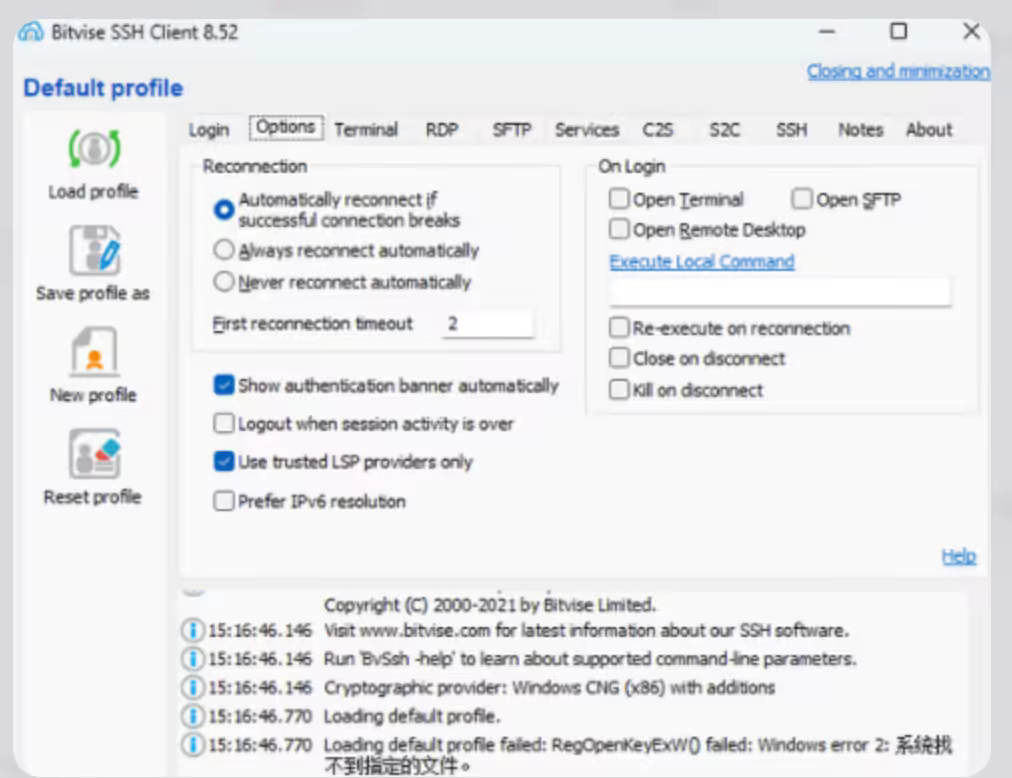This screenshot has height=778, width=1012.
Task: Select Automatically reconnect if successful connection breaks
Action: tap(224, 209)
